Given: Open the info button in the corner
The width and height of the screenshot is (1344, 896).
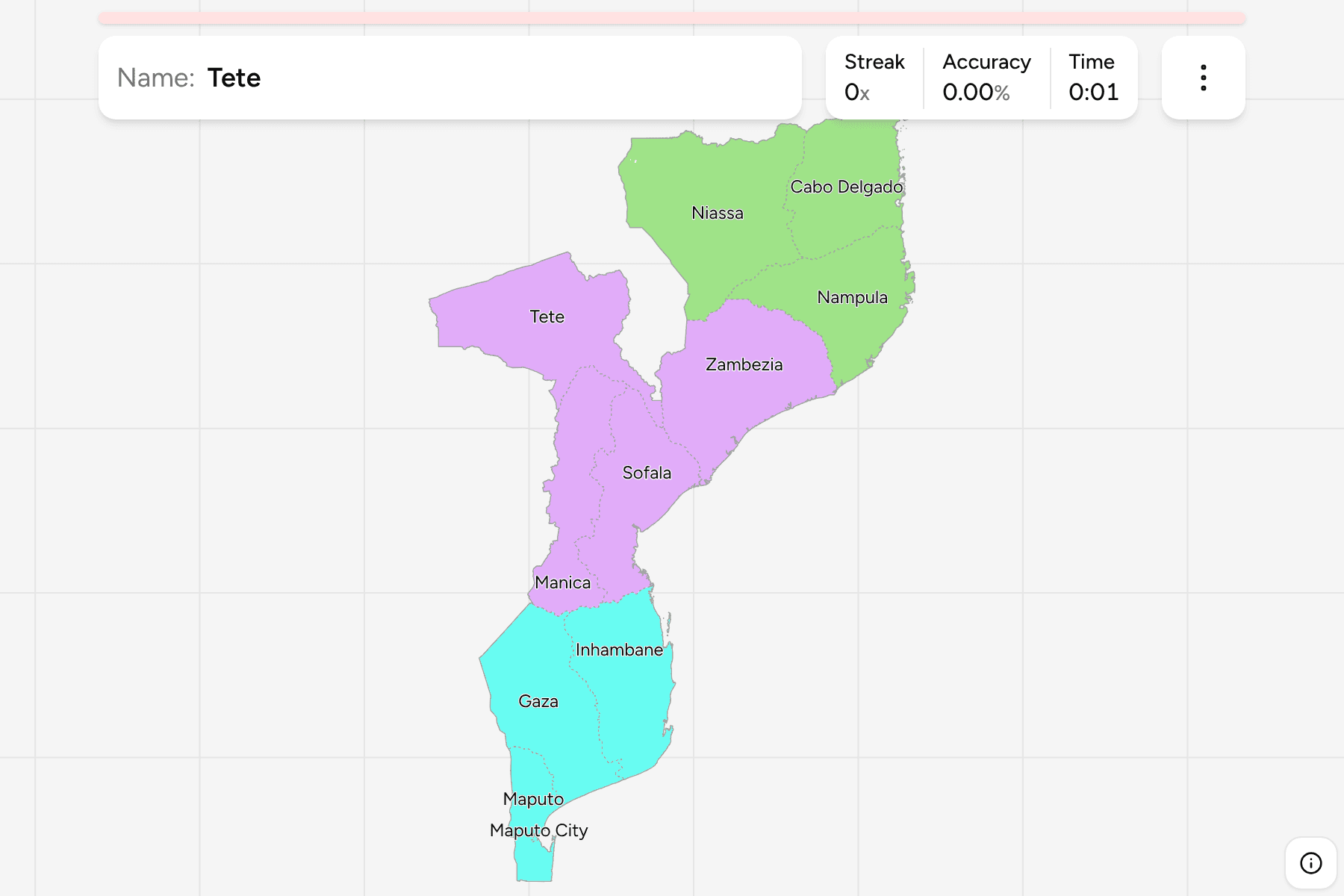Looking at the screenshot, I should 1310,863.
